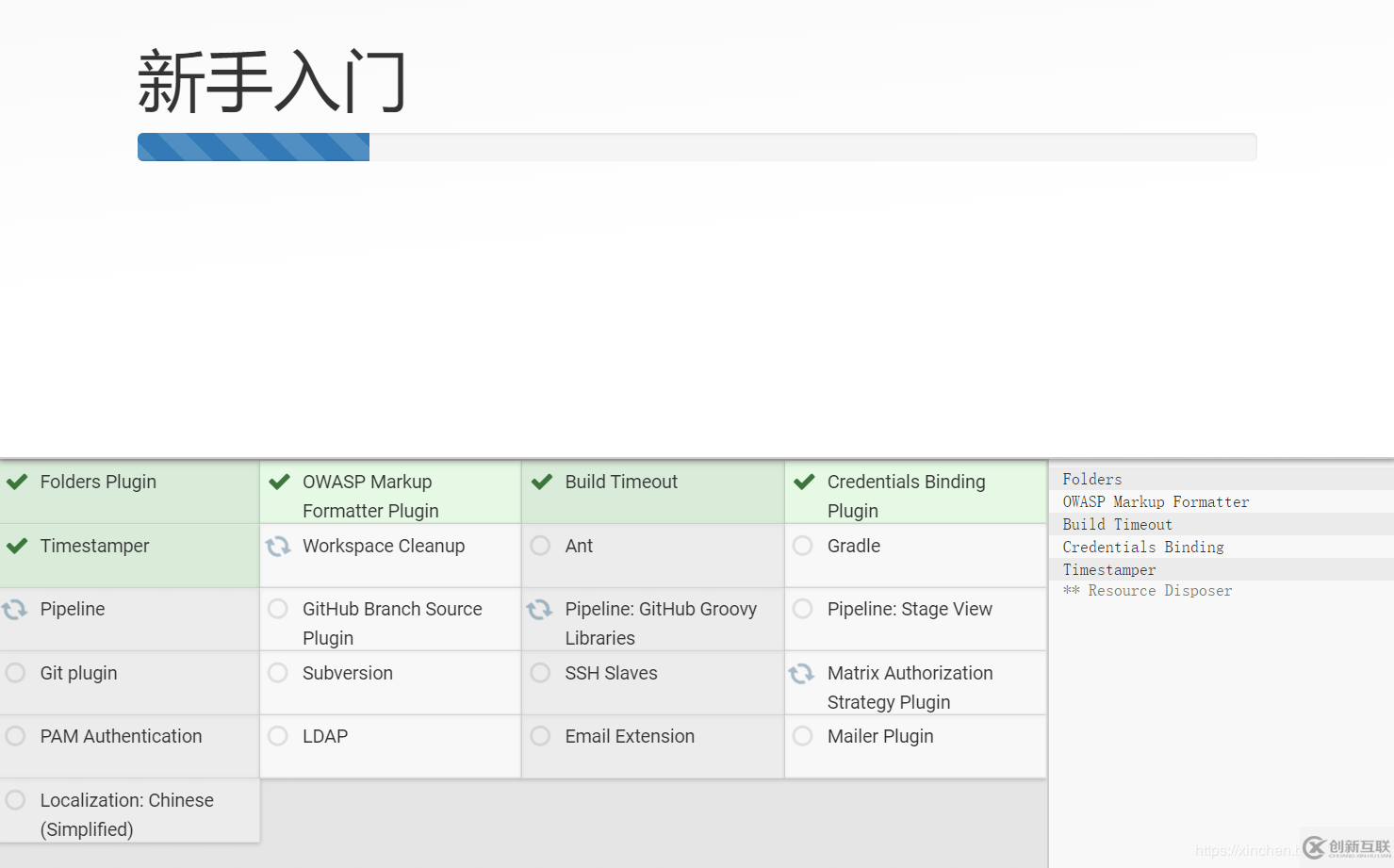
Task: Select the GitHub Branch Source Plugin label
Action: [392, 623]
